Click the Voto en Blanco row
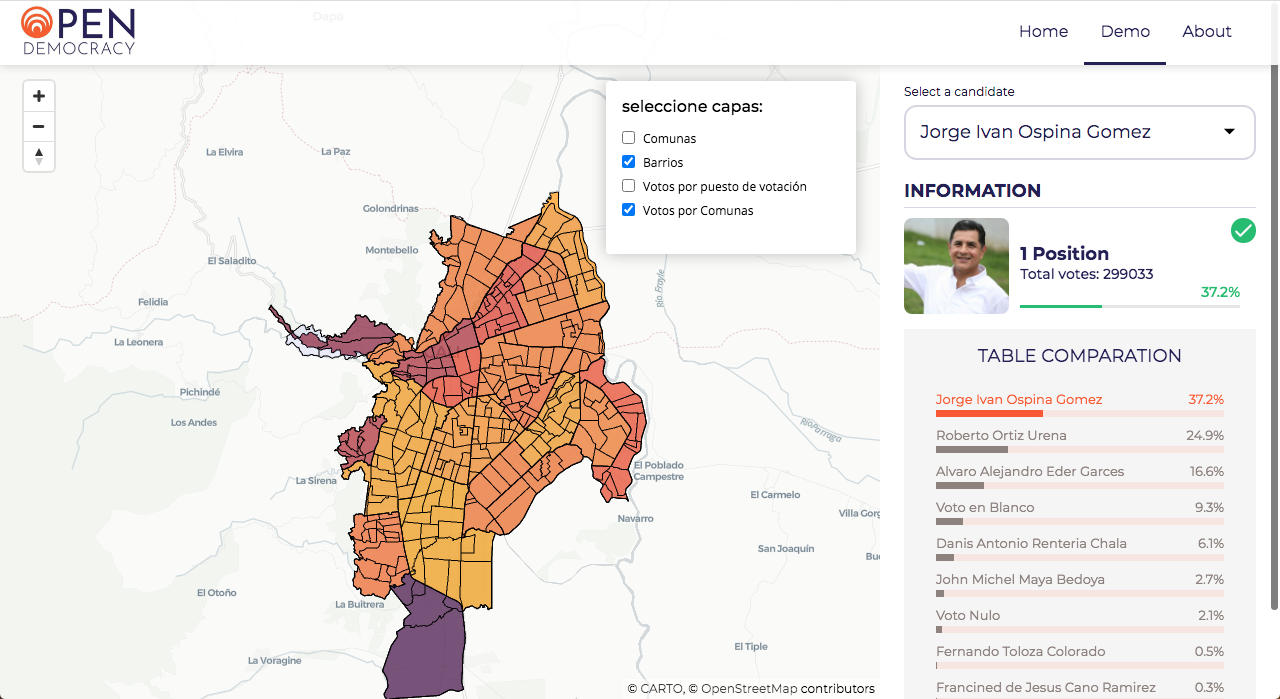 click(x=1080, y=512)
